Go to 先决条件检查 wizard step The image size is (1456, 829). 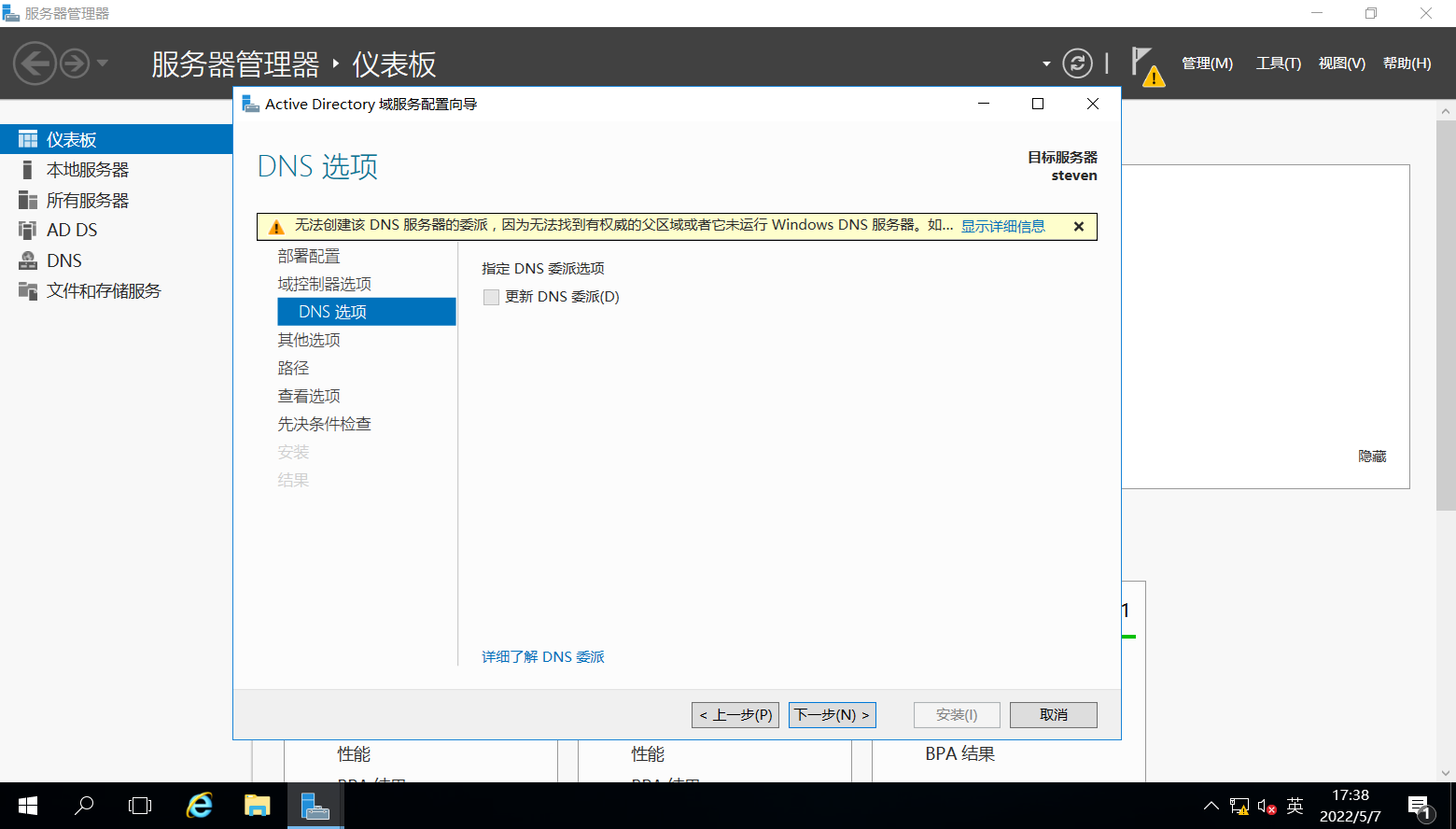click(x=325, y=424)
